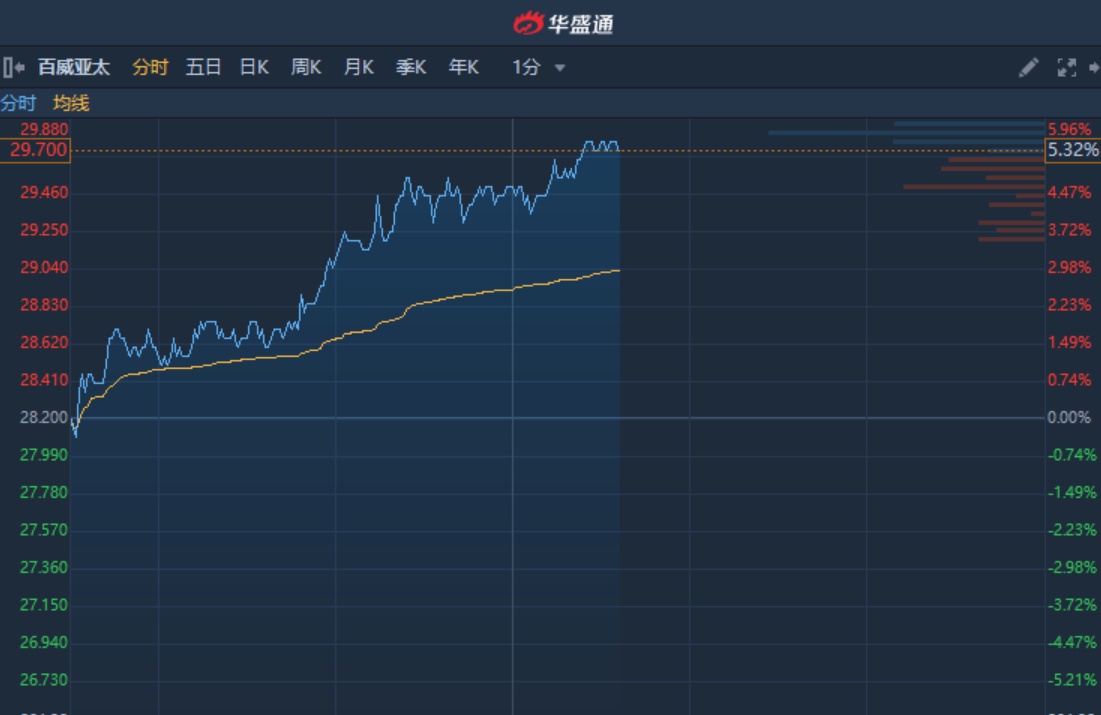Switch to the 分时 intraday tab
This screenshot has width=1101, height=715.
[x=150, y=68]
